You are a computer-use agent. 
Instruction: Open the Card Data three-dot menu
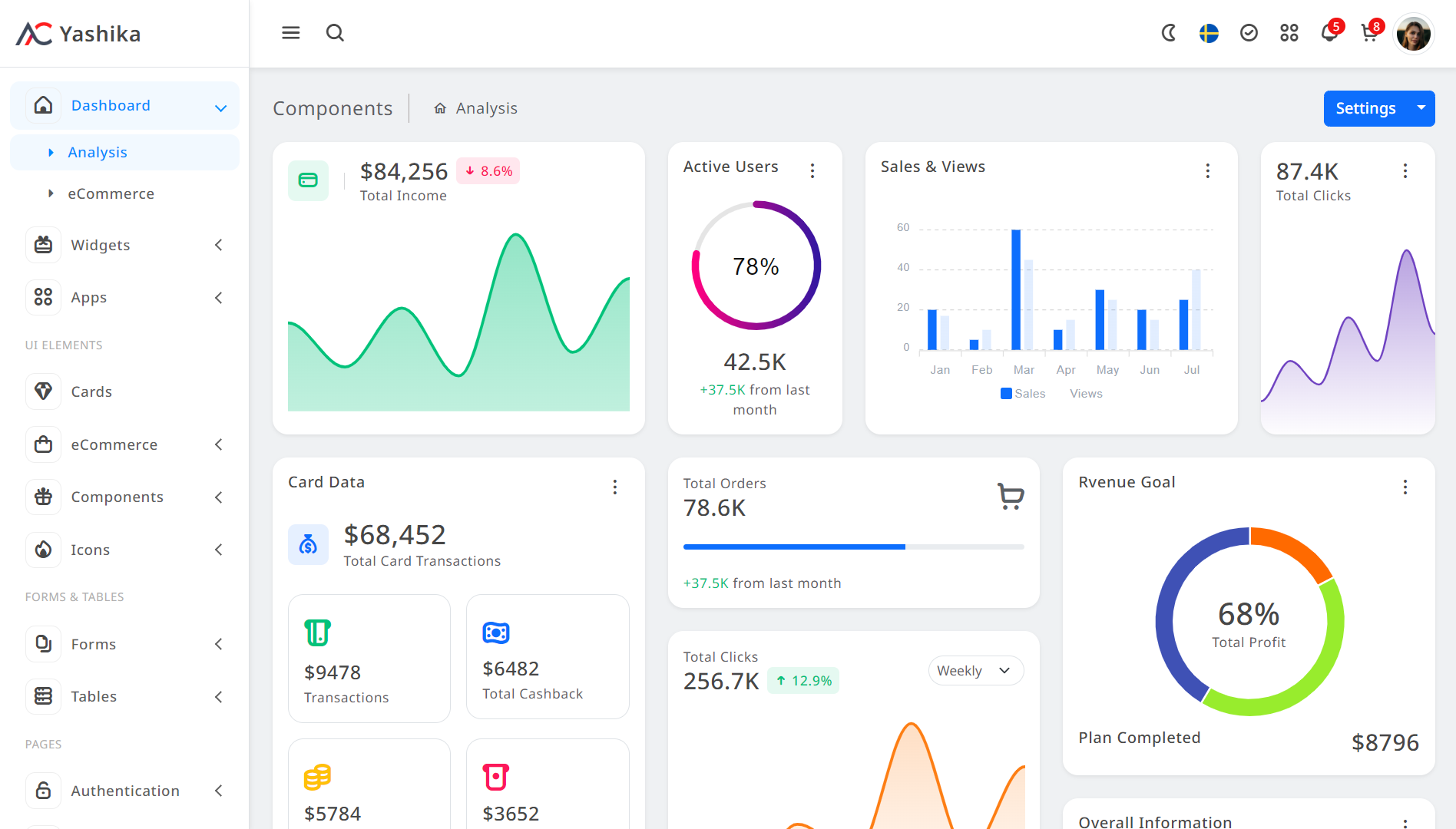click(614, 487)
